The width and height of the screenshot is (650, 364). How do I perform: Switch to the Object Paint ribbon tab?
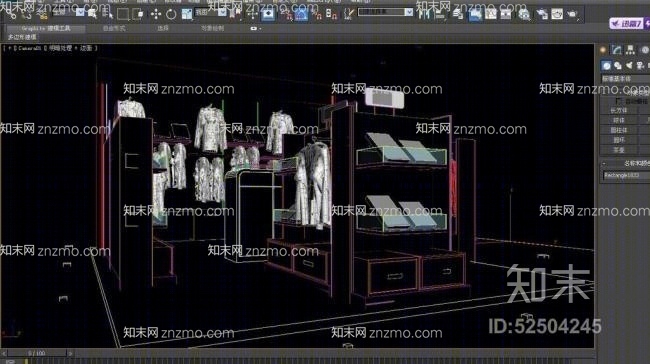click(212, 29)
